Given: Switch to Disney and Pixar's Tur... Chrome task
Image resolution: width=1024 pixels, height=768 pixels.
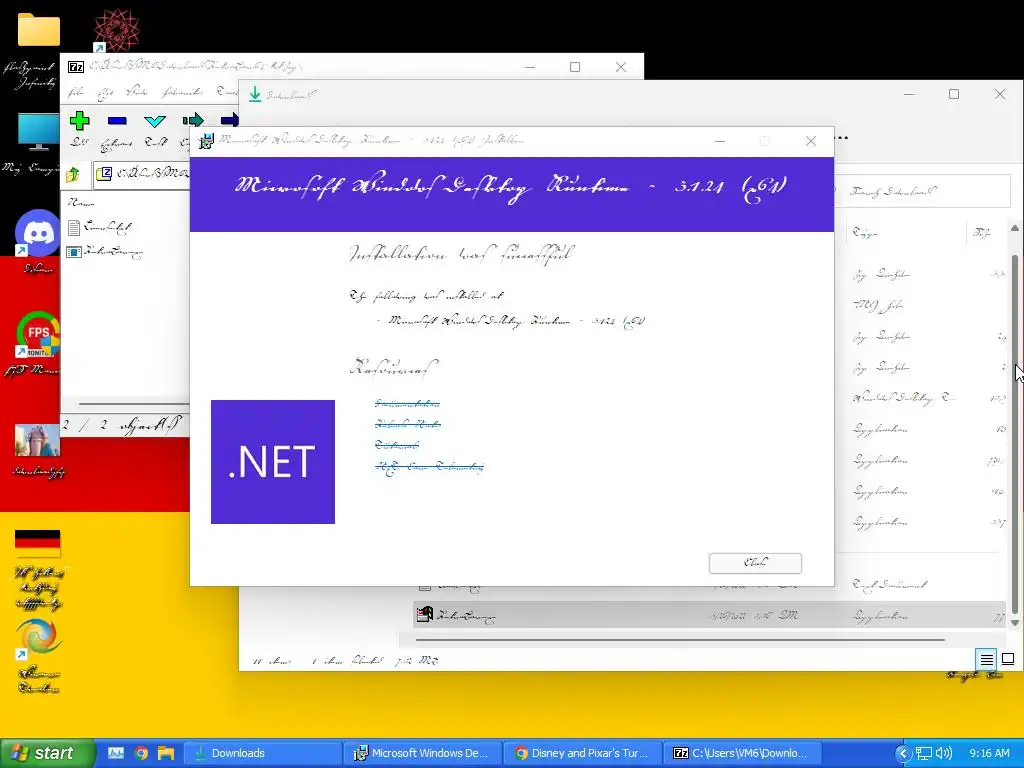Looking at the screenshot, I should coord(583,753).
